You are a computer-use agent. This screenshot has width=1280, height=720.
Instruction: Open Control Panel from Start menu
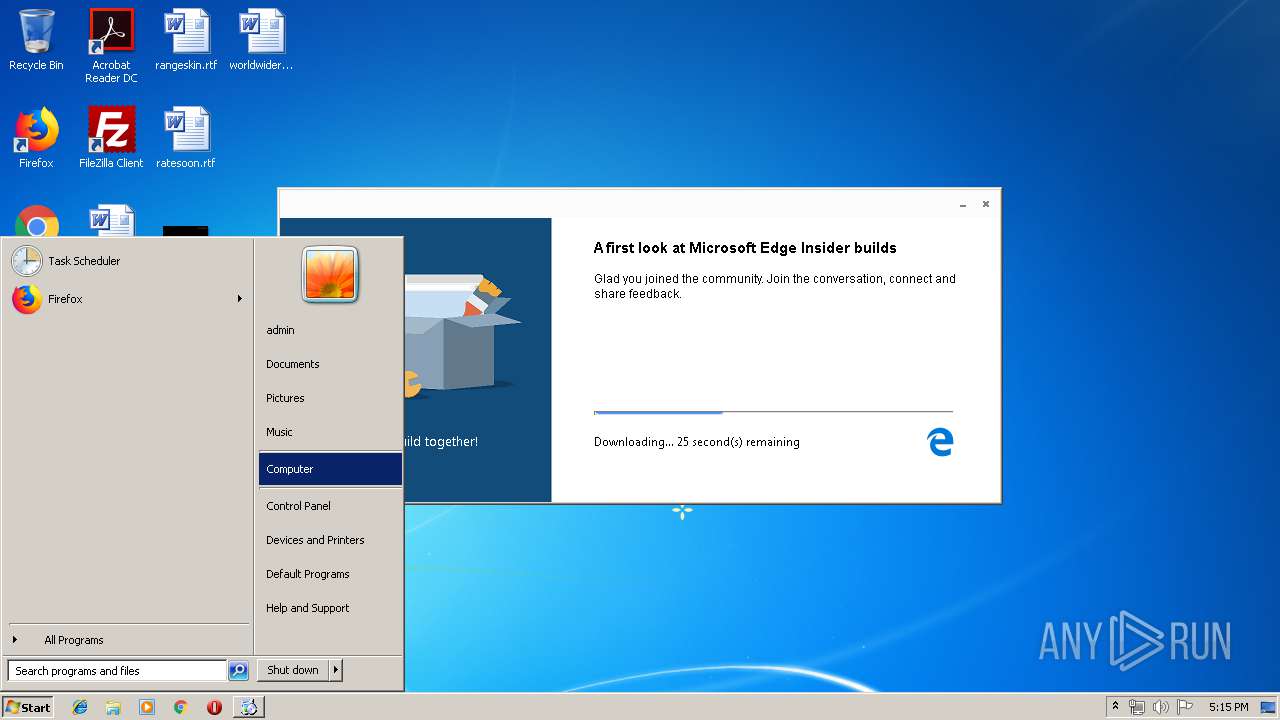[x=330, y=506]
